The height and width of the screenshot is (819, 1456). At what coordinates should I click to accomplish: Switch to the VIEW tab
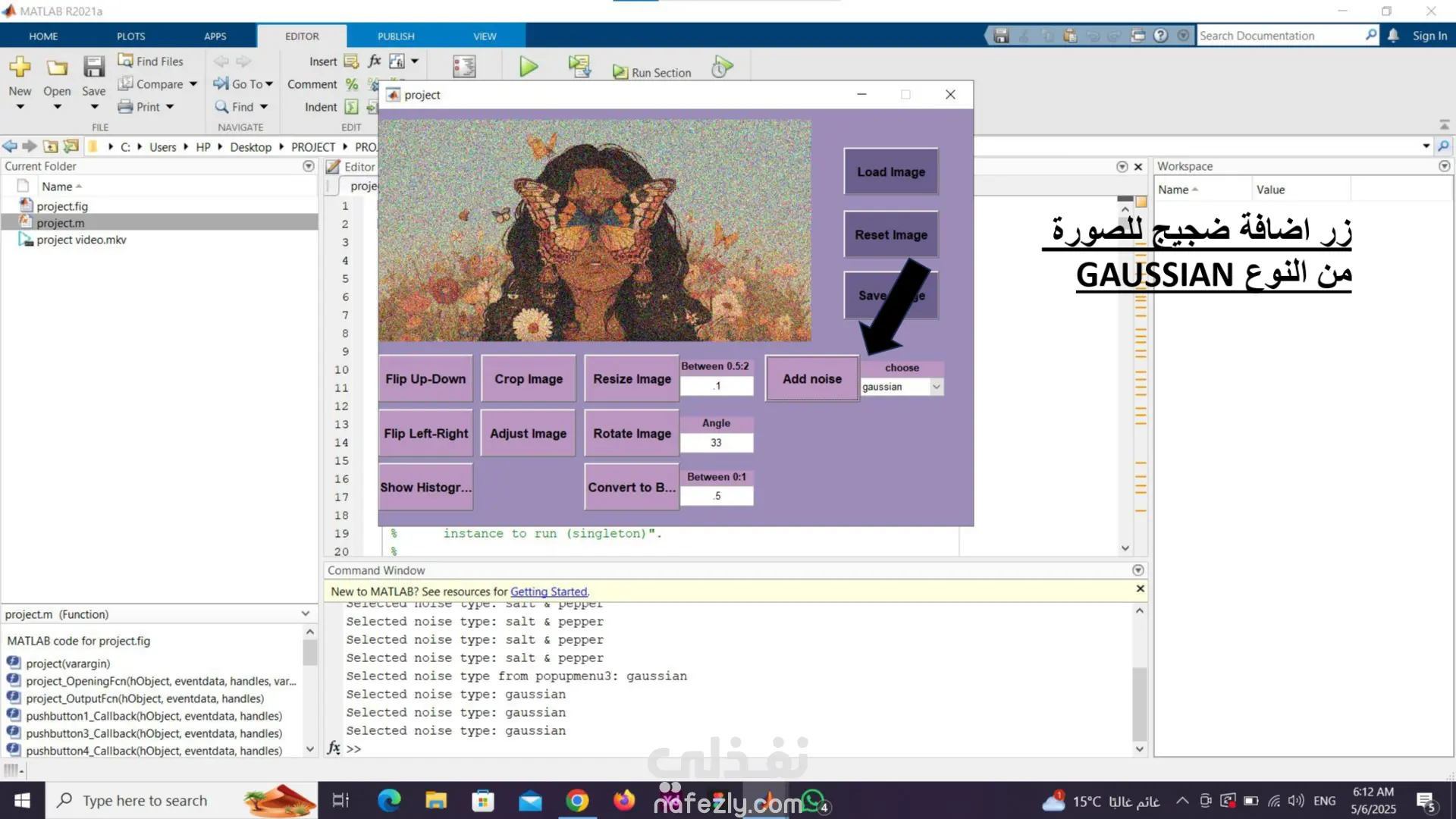click(485, 36)
